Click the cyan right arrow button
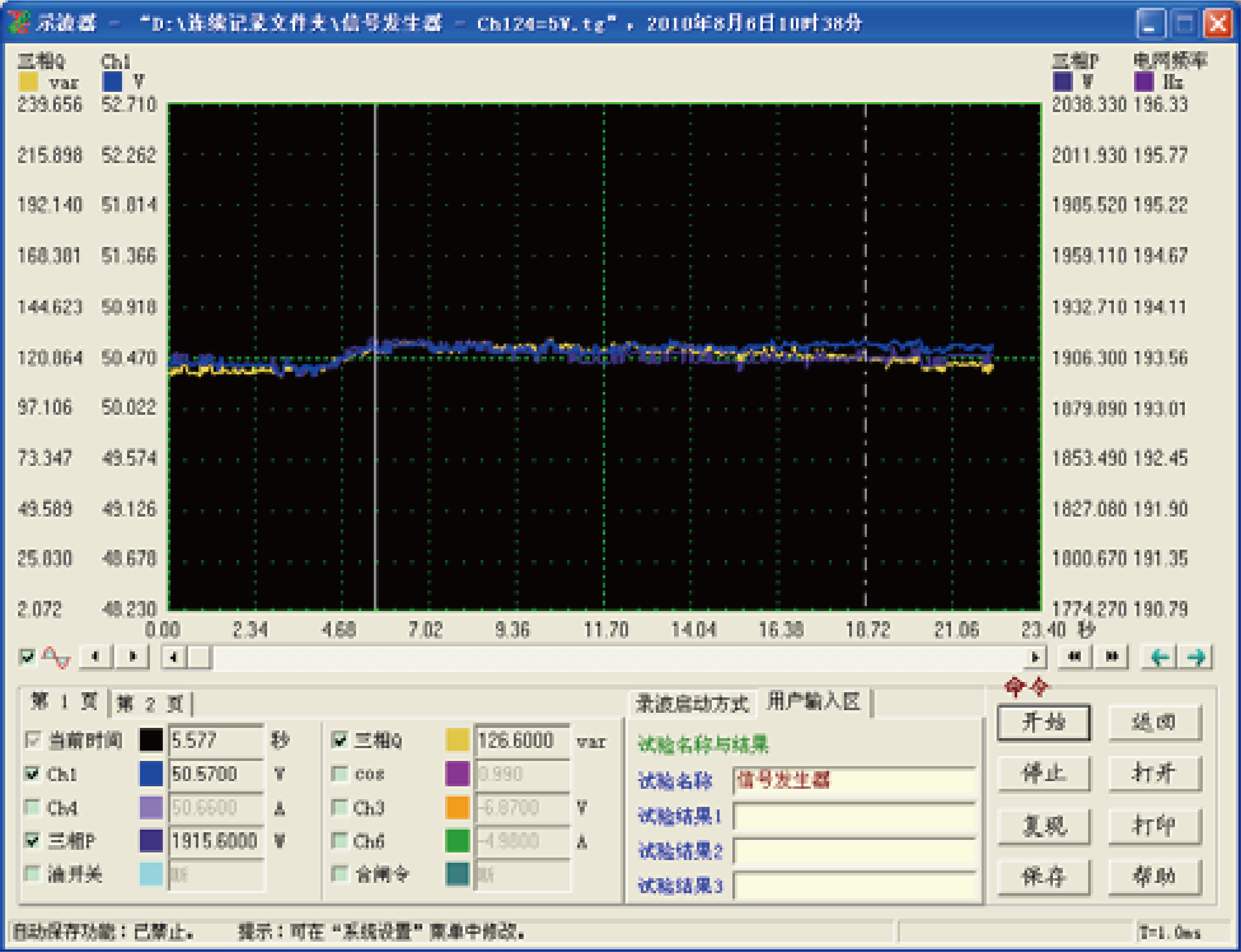Image resolution: width=1241 pixels, height=952 pixels. click(1196, 657)
